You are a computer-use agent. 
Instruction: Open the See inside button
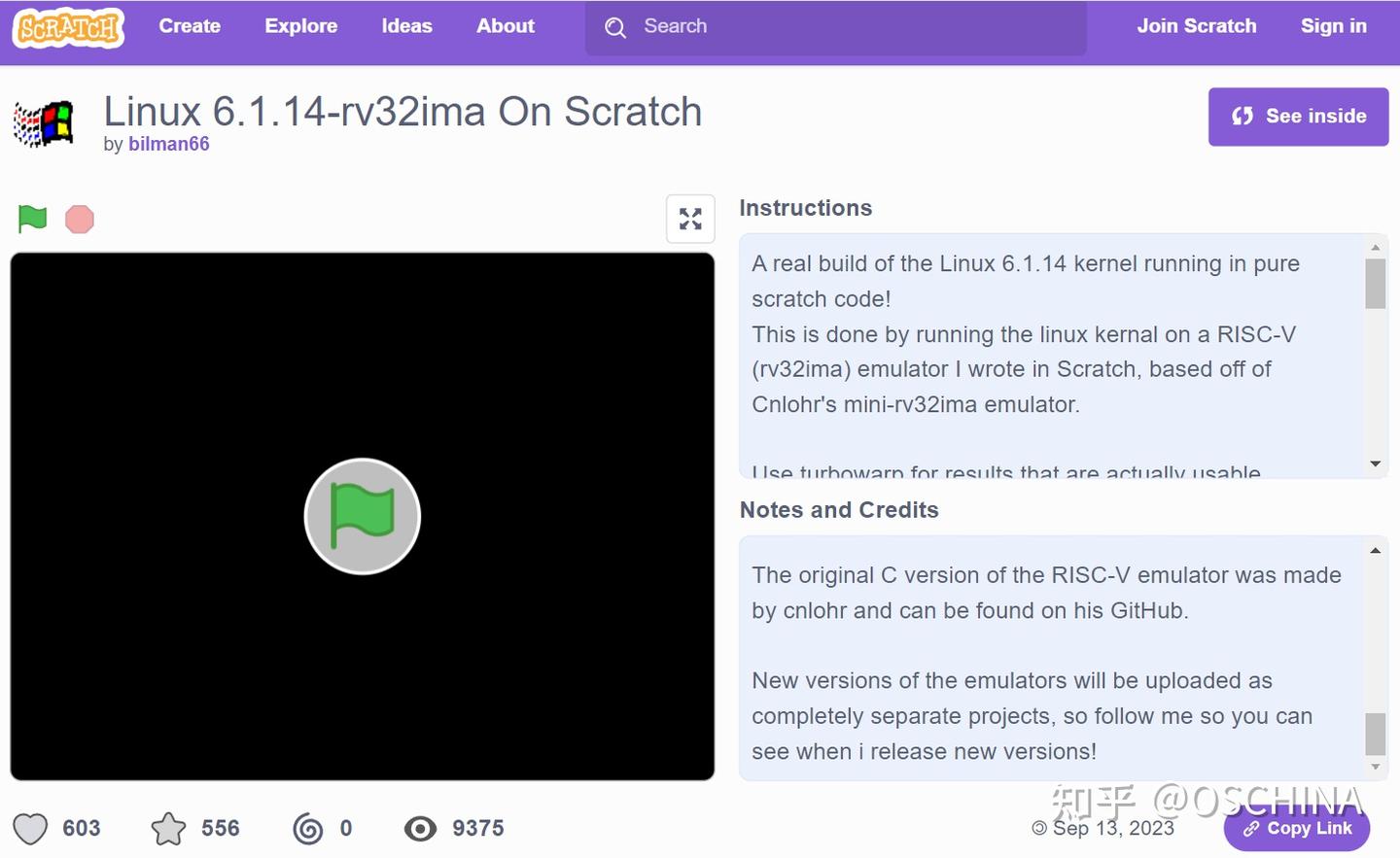(x=1298, y=116)
